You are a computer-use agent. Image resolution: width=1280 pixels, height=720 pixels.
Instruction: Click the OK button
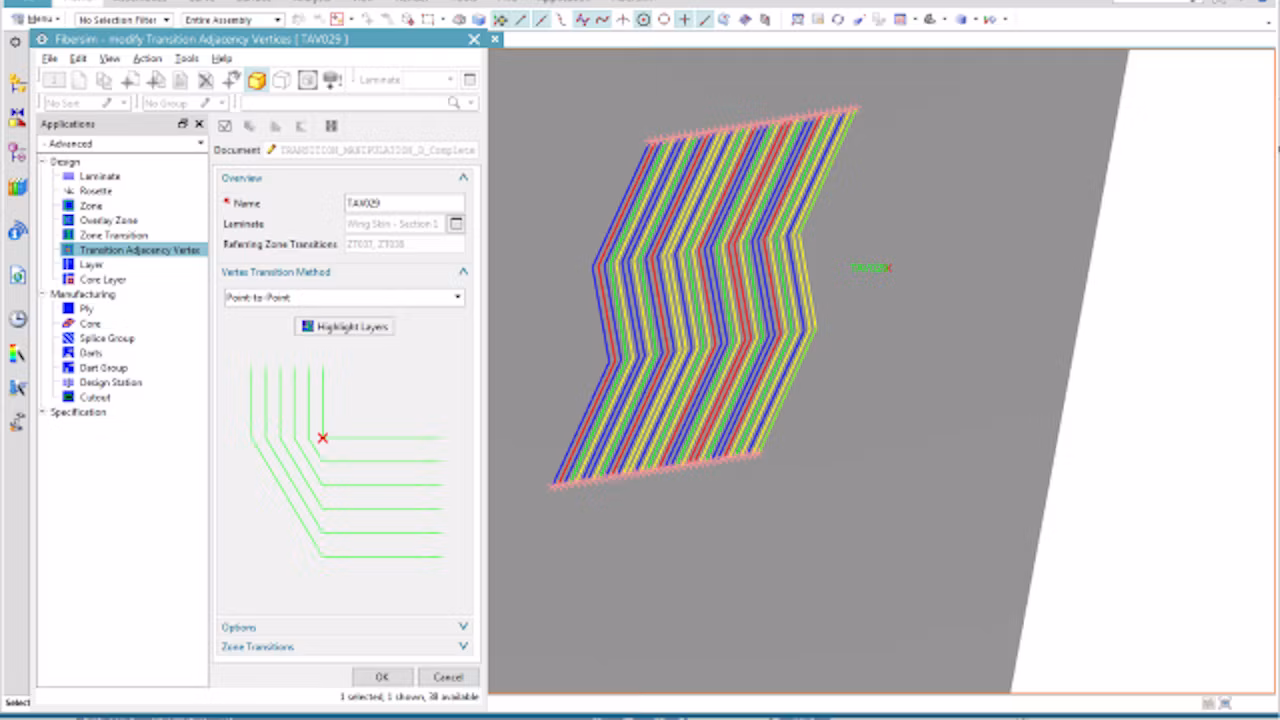381,677
